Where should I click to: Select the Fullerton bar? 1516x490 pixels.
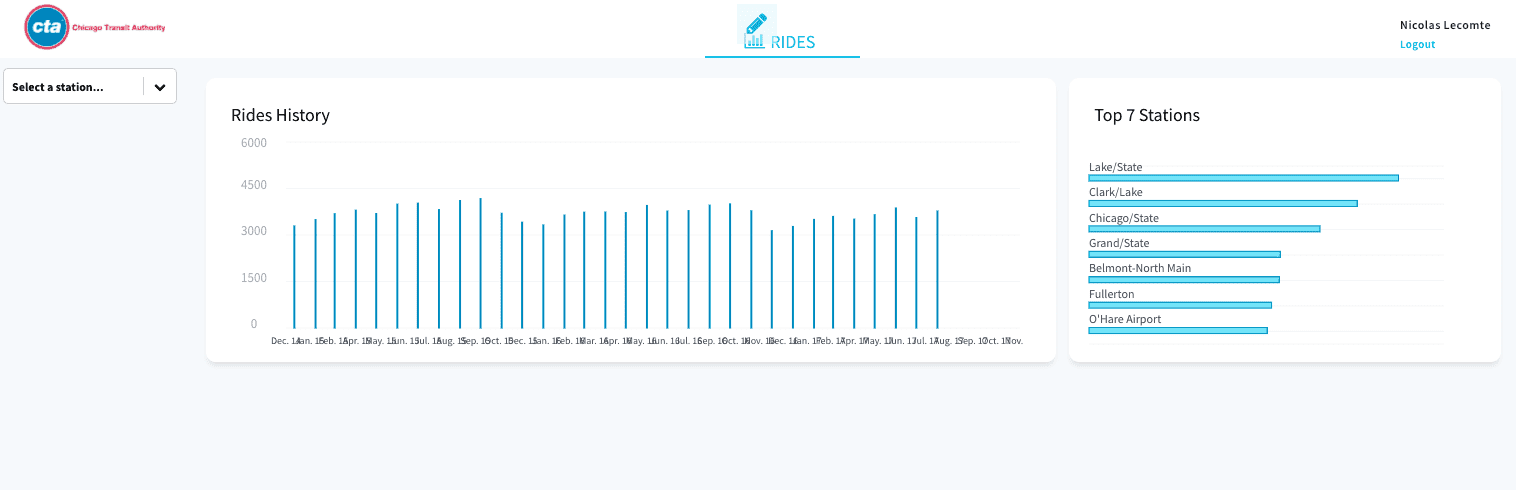point(1180,305)
